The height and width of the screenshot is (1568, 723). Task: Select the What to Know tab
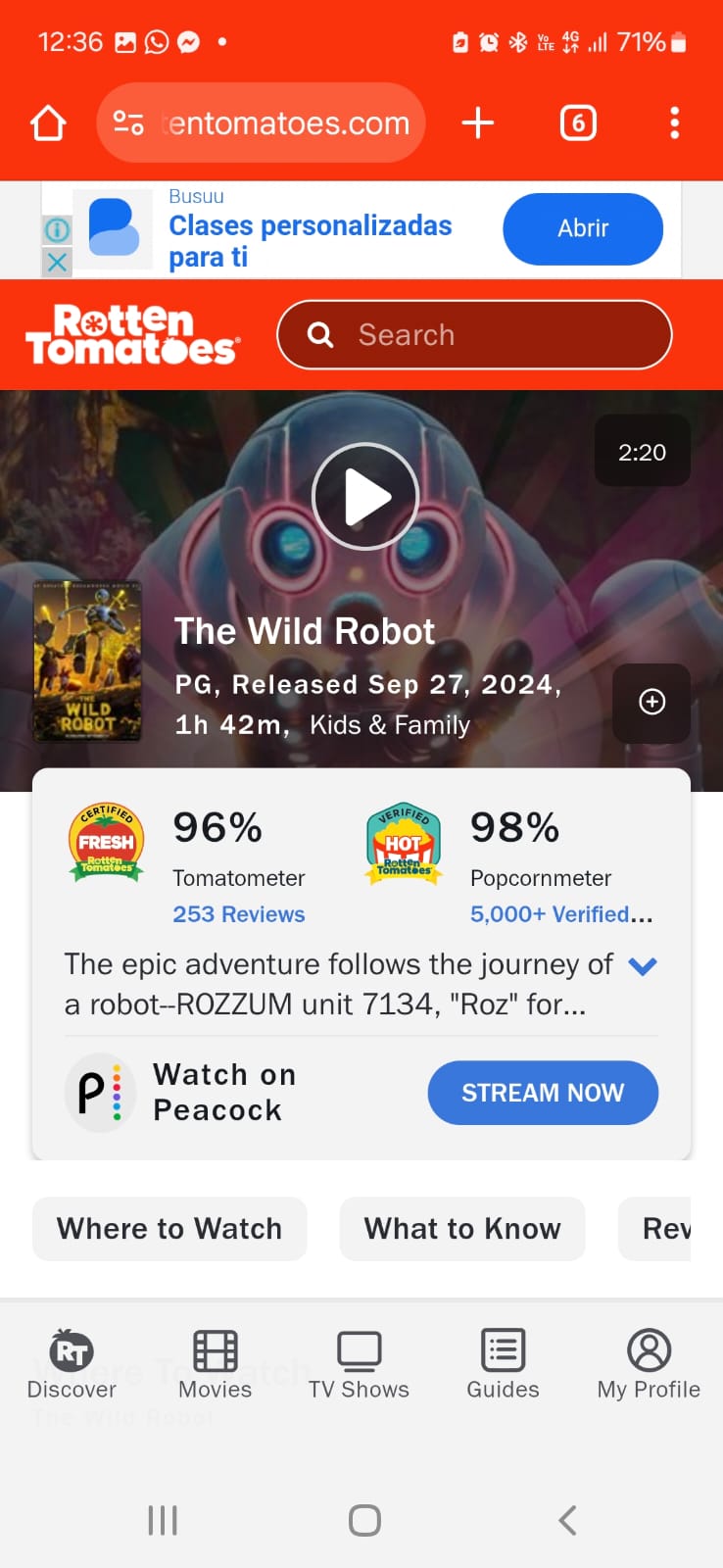tap(462, 1229)
